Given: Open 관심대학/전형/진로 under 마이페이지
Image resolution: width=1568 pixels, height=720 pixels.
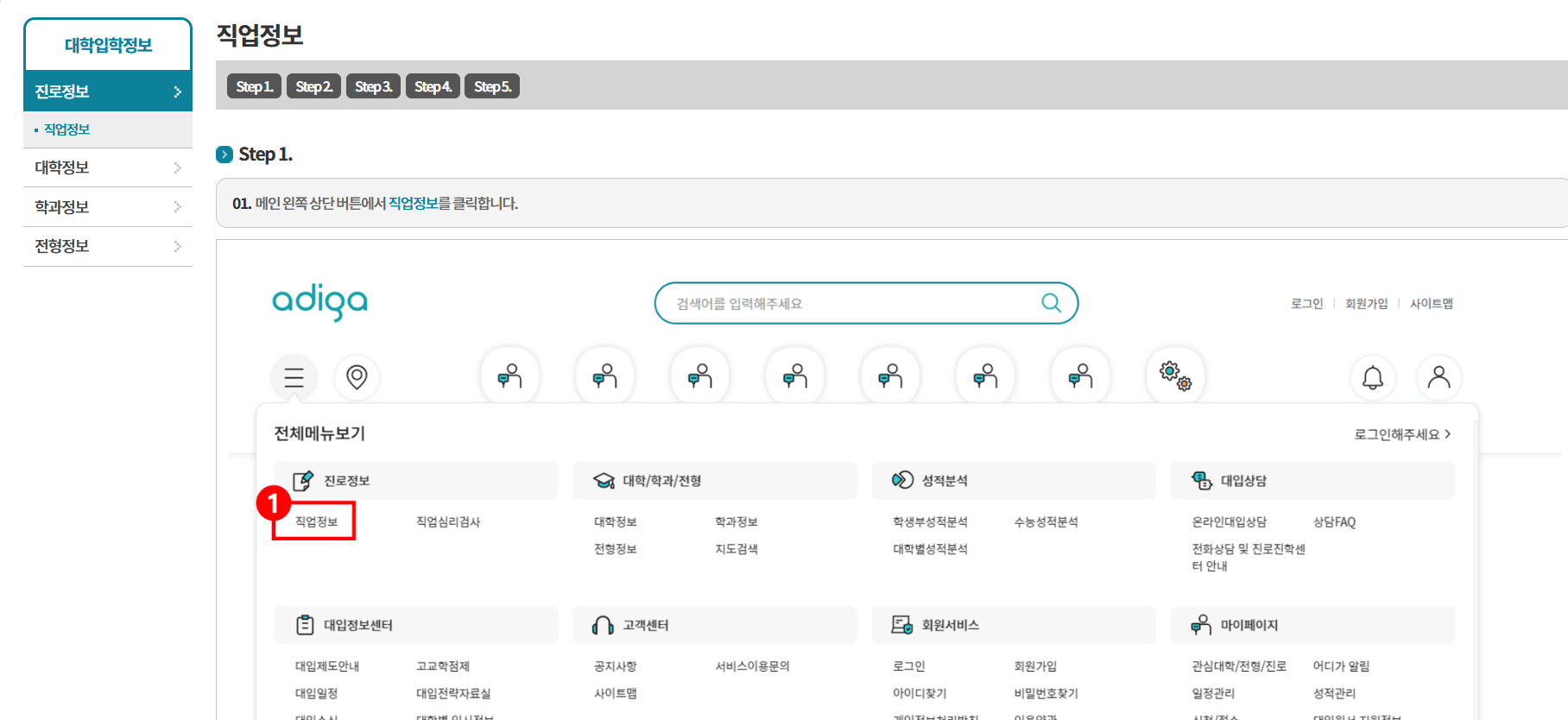Looking at the screenshot, I should click(1239, 666).
